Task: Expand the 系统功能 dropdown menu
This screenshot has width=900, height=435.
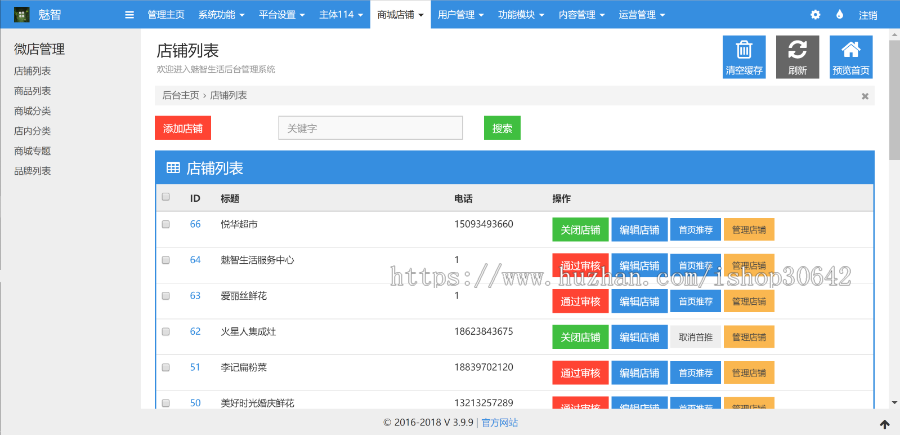Action: (222, 15)
